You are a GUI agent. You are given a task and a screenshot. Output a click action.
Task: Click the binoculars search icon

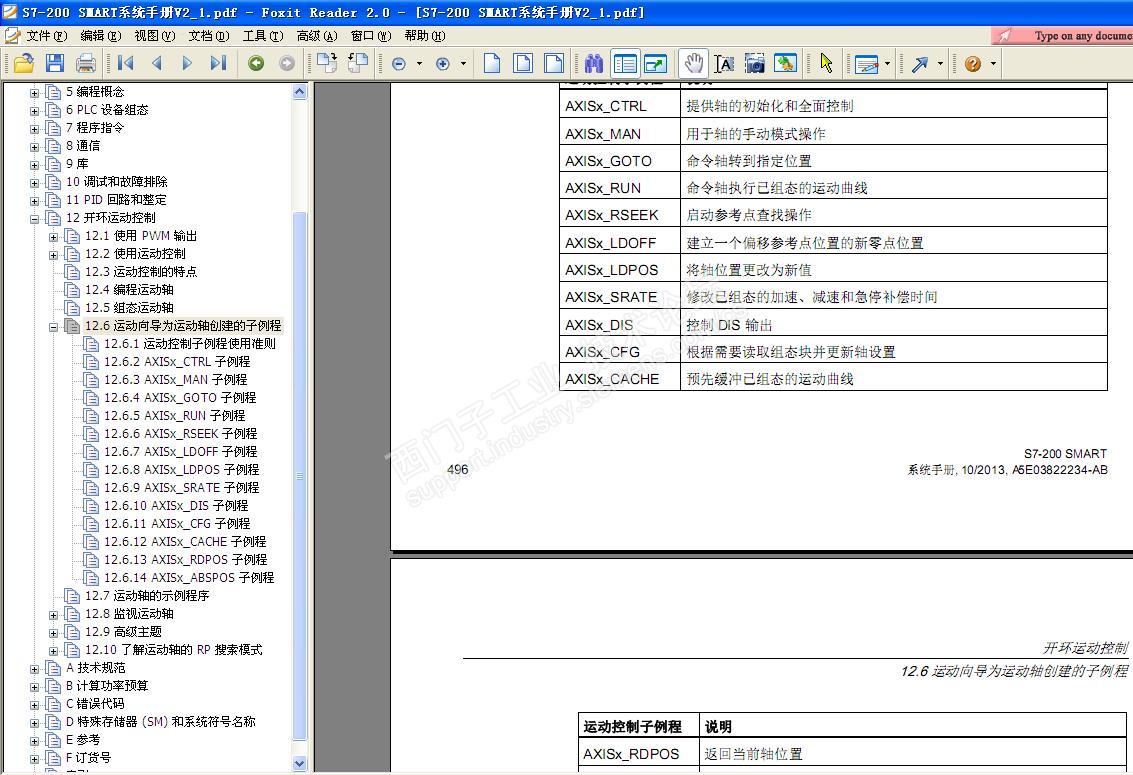point(594,64)
